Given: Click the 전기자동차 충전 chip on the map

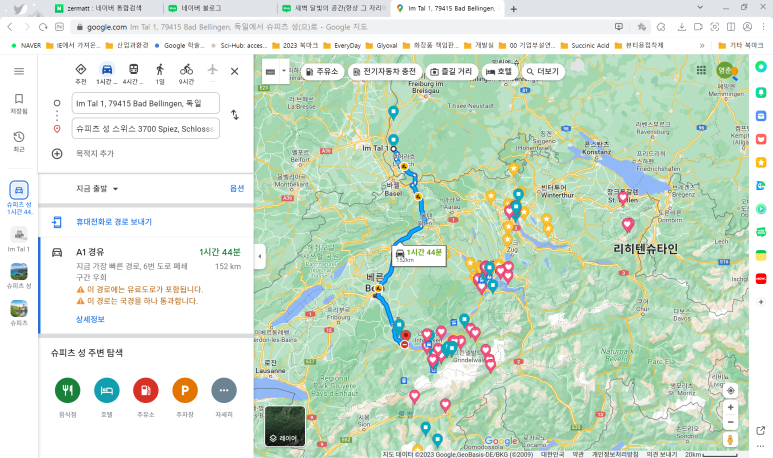Looking at the screenshot, I should click(385, 71).
